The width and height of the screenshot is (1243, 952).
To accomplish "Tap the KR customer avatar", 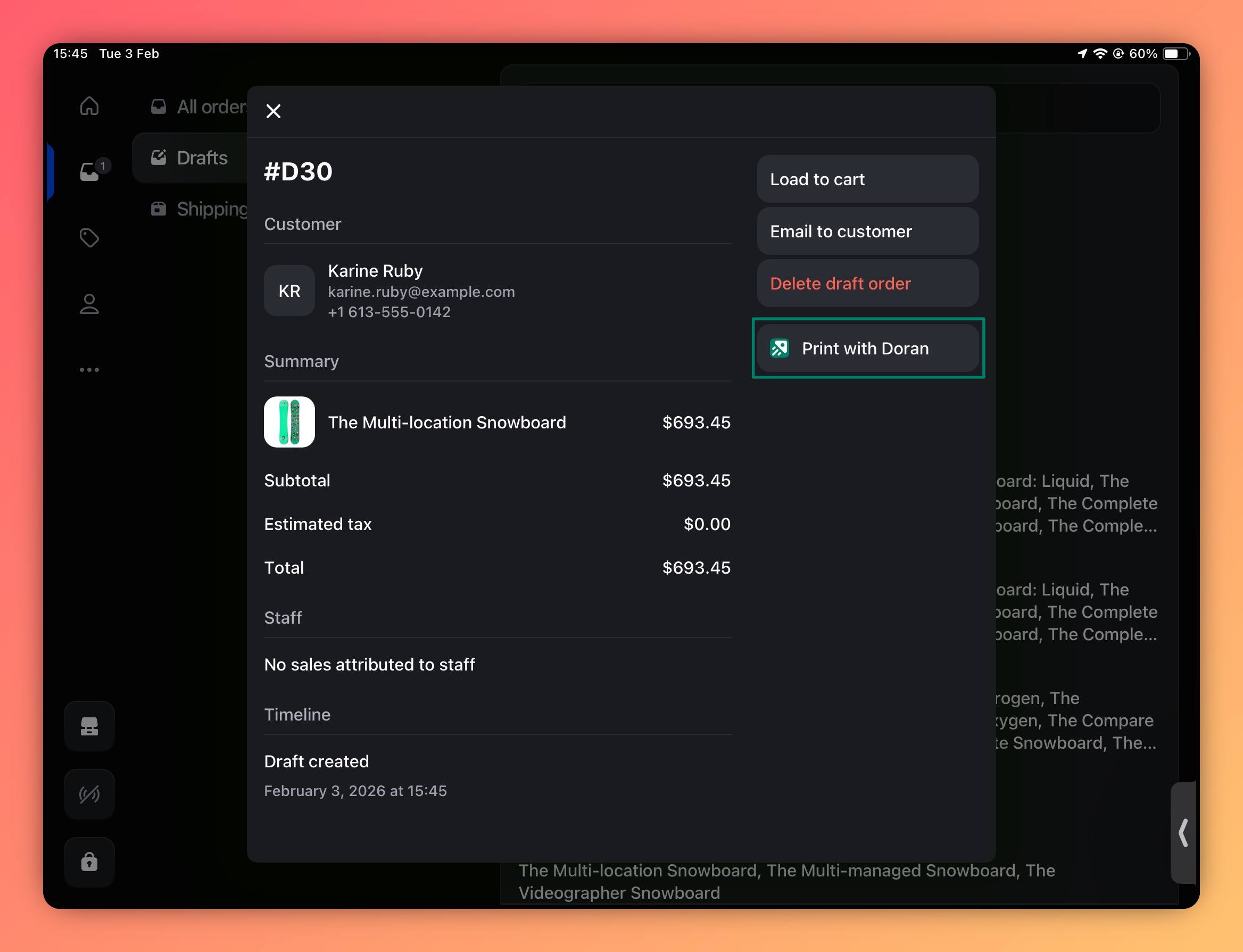I will pyautogui.click(x=289, y=291).
